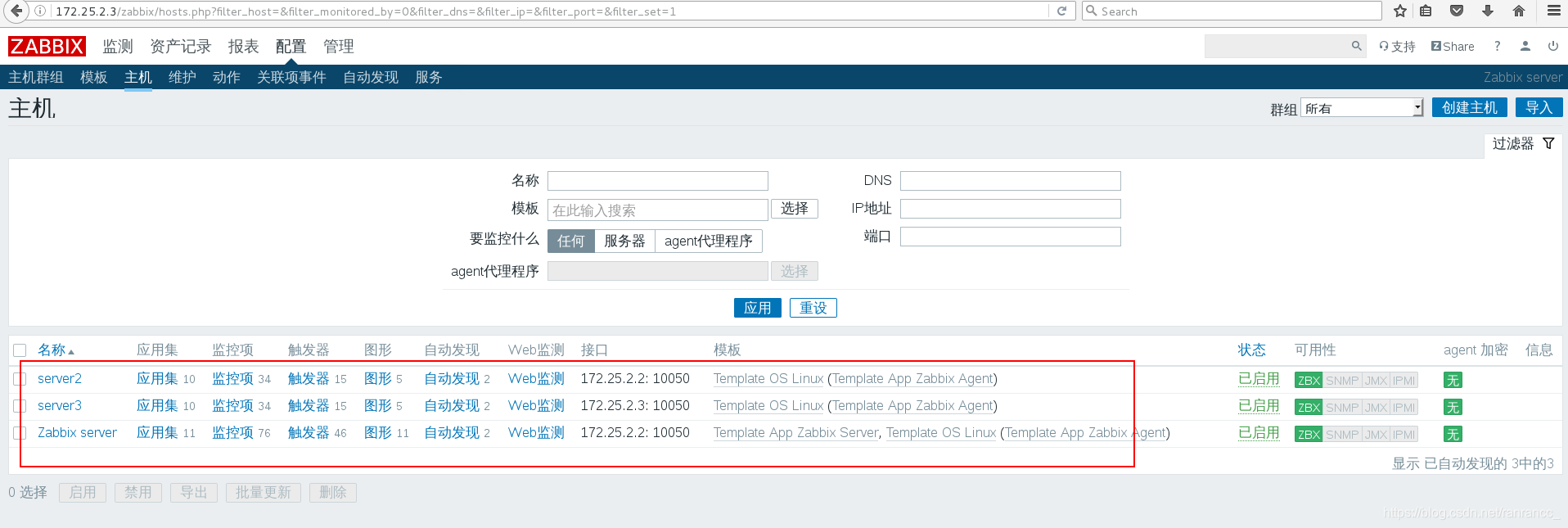The height and width of the screenshot is (528, 1568).
Task: Open the browser hamburger menu
Action: click(x=1553, y=11)
